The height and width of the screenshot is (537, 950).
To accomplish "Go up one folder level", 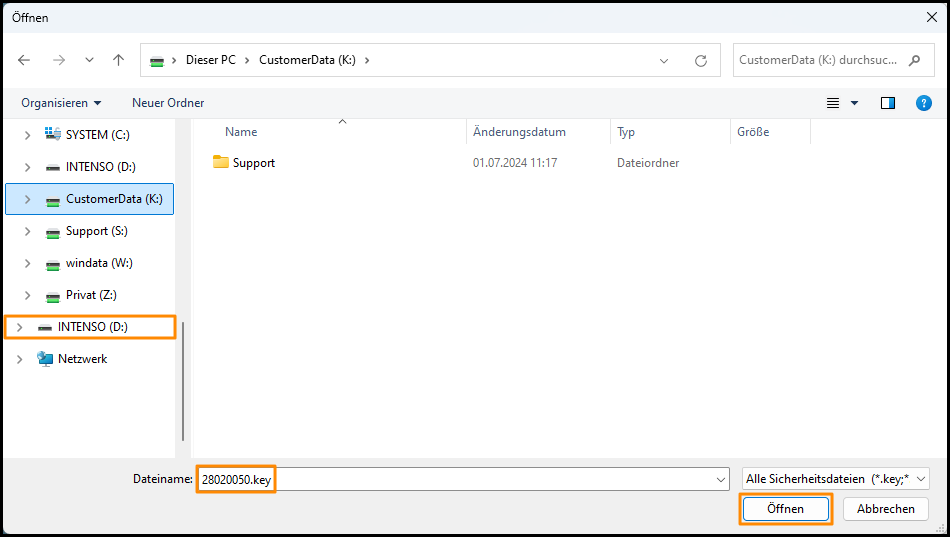I will click(118, 60).
